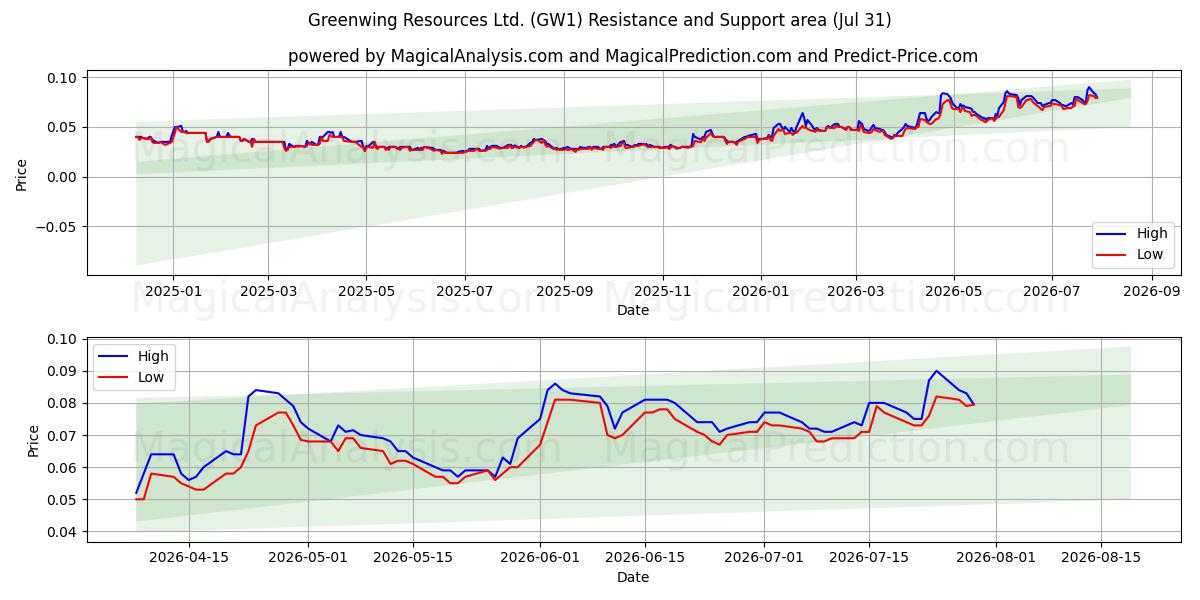1200x600 pixels.
Task: Click the 'Price' axis label of the top chart
Action: coord(22,174)
